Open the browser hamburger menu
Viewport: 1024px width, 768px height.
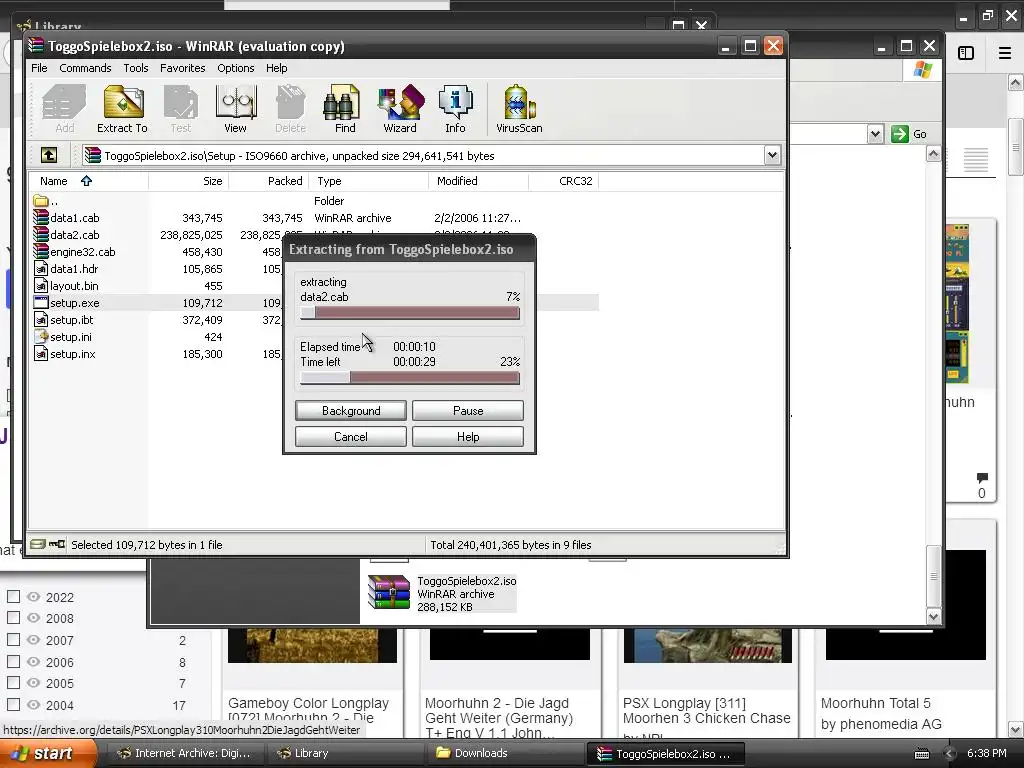tap(1005, 53)
